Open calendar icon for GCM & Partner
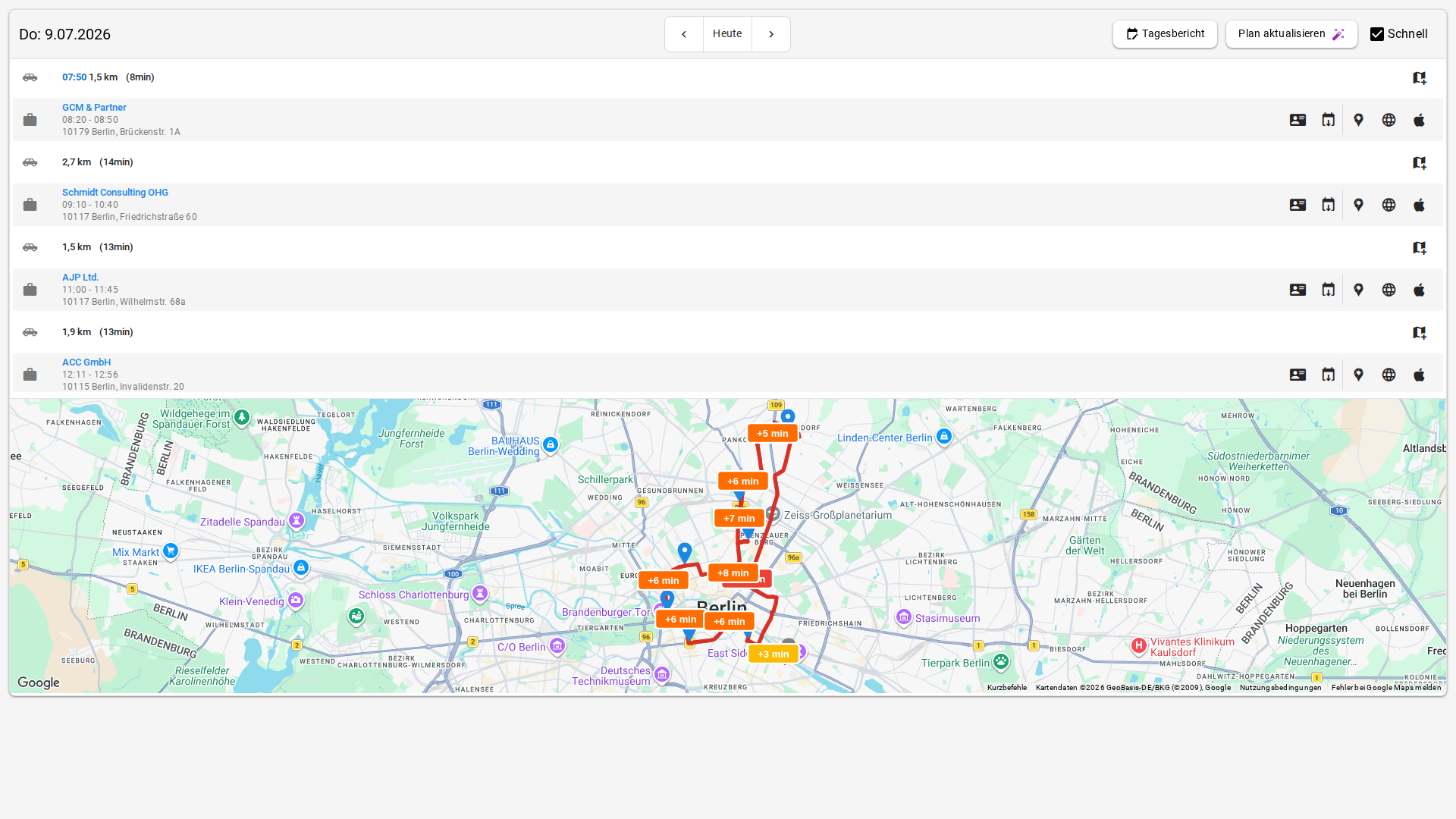The image size is (1456, 819). pyautogui.click(x=1328, y=120)
